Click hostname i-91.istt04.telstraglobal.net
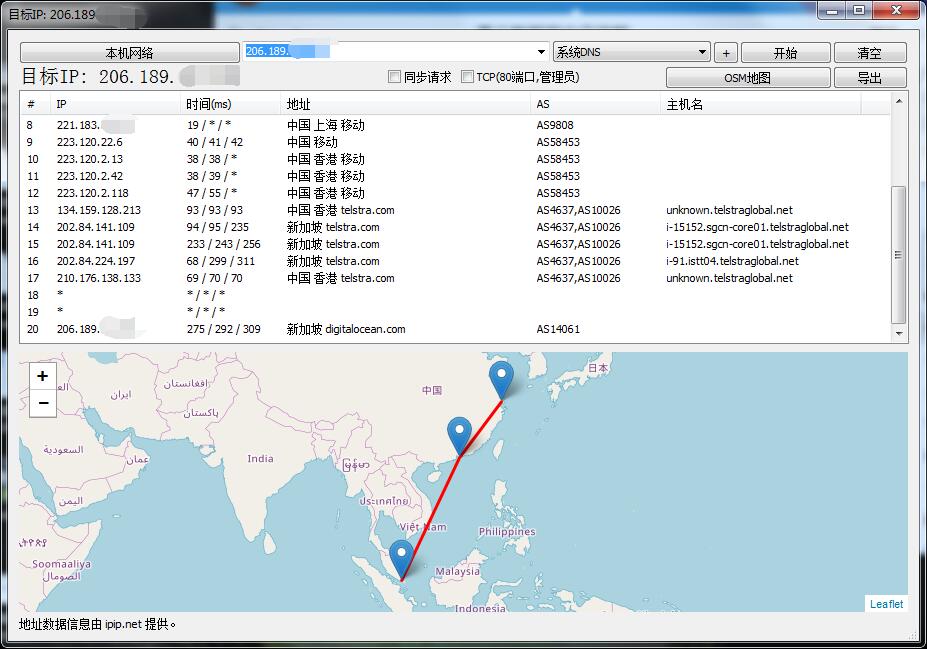The height and width of the screenshot is (649, 927). [732, 261]
